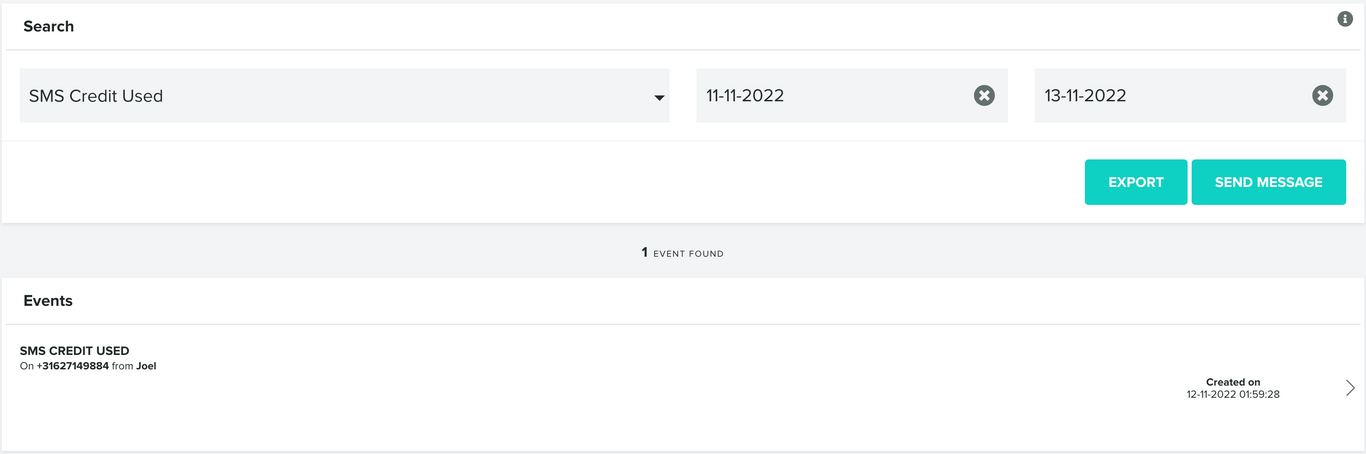Click the "Created on" label

click(1233, 382)
